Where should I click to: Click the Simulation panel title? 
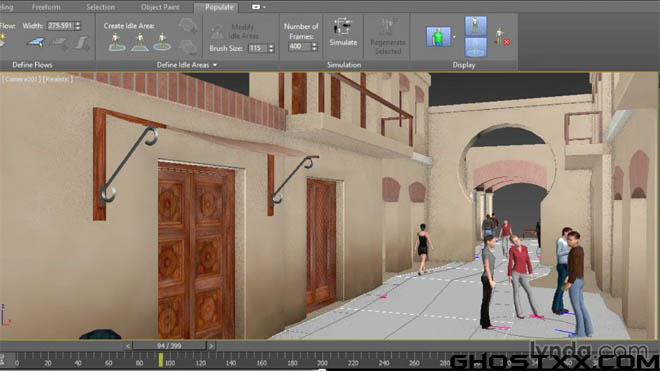tap(344, 65)
